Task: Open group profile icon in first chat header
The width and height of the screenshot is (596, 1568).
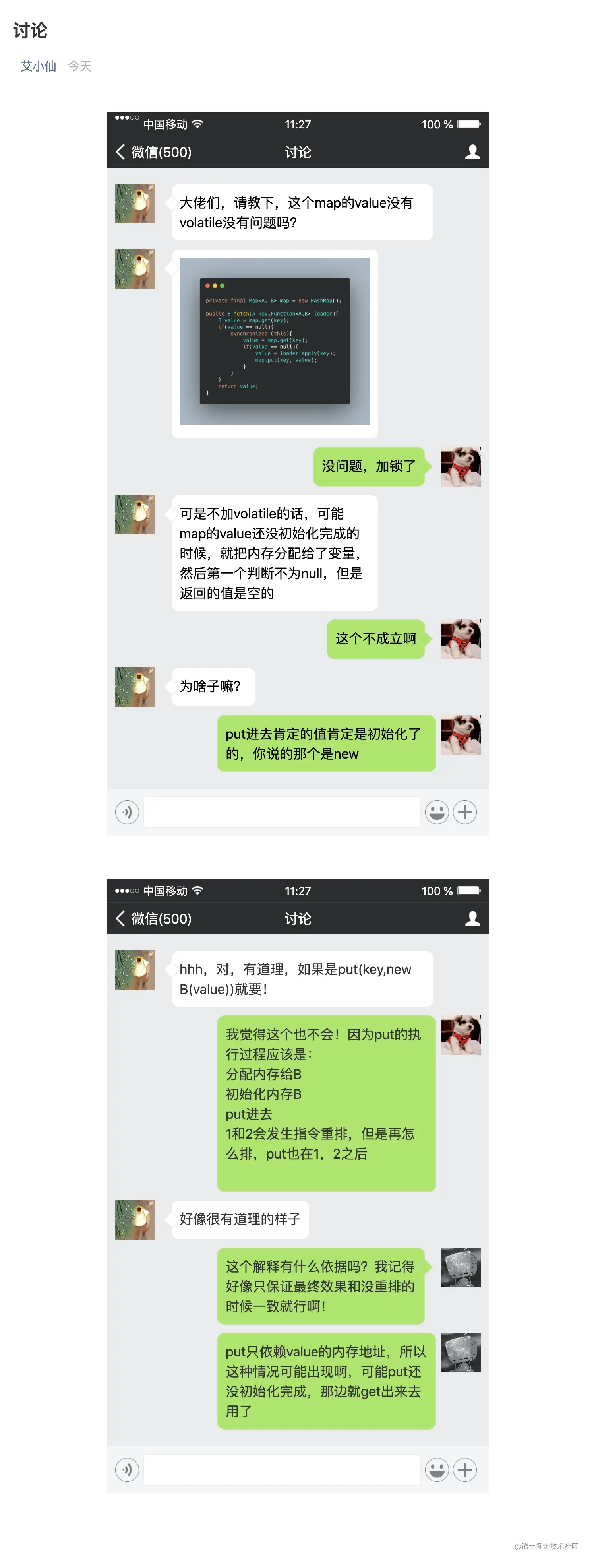Action: [472, 152]
